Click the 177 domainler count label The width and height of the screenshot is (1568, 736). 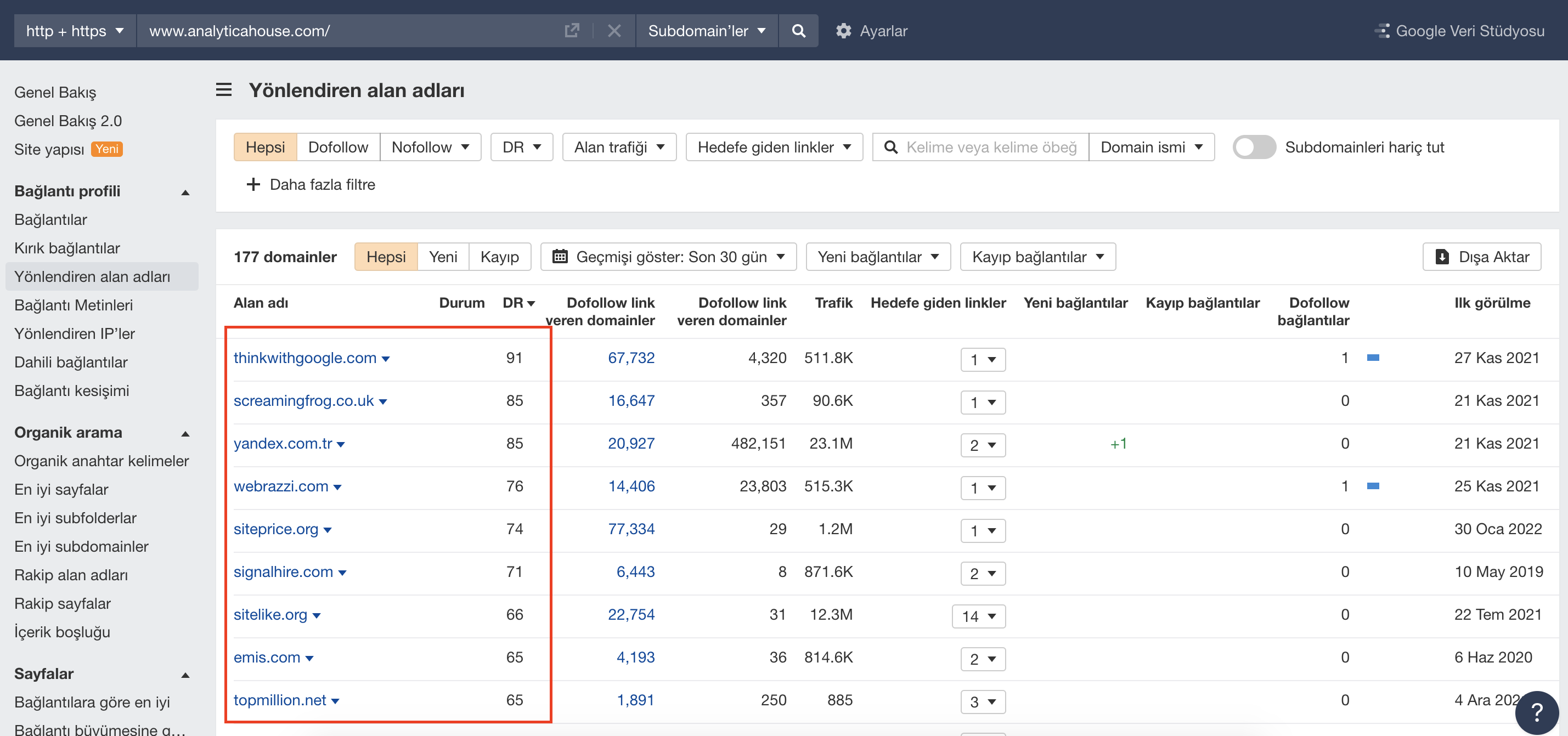285,257
